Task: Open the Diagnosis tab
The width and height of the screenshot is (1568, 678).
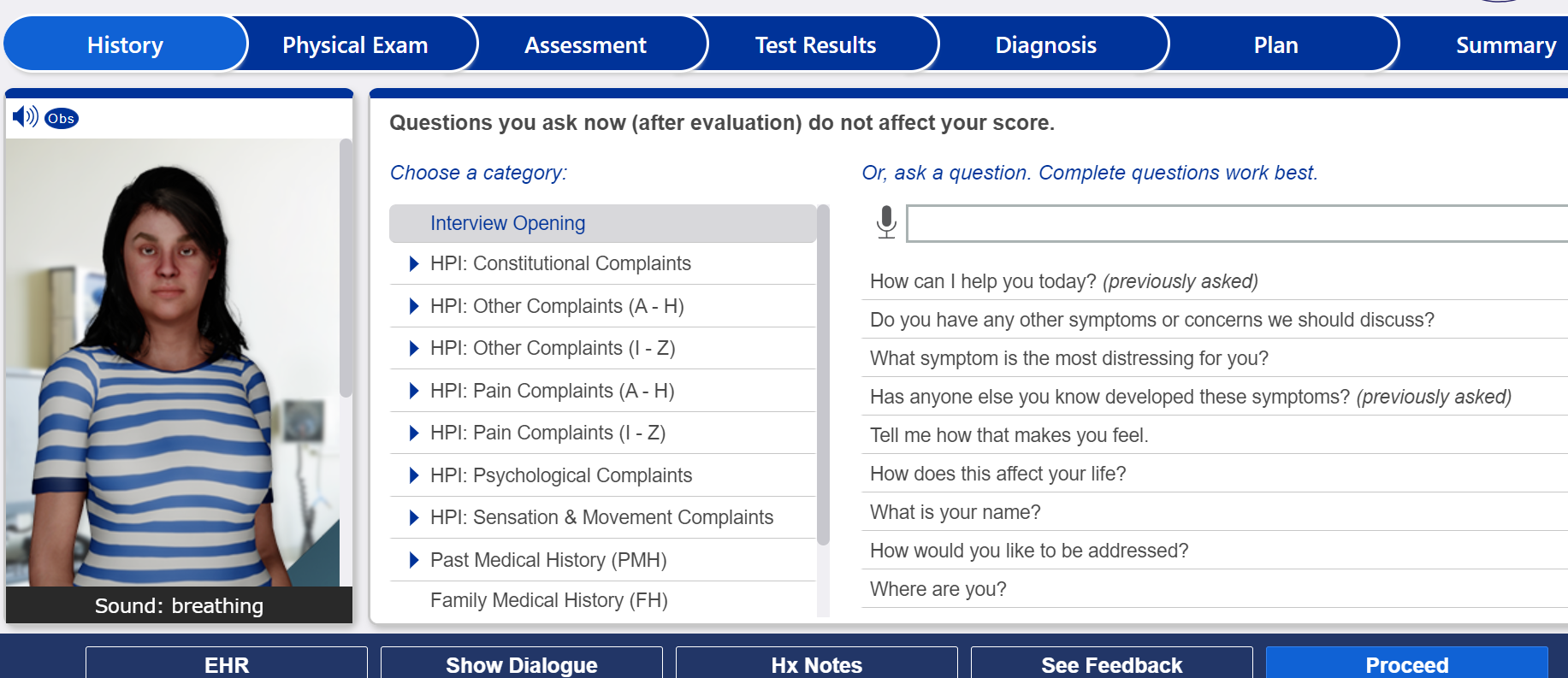Action: click(x=1045, y=44)
